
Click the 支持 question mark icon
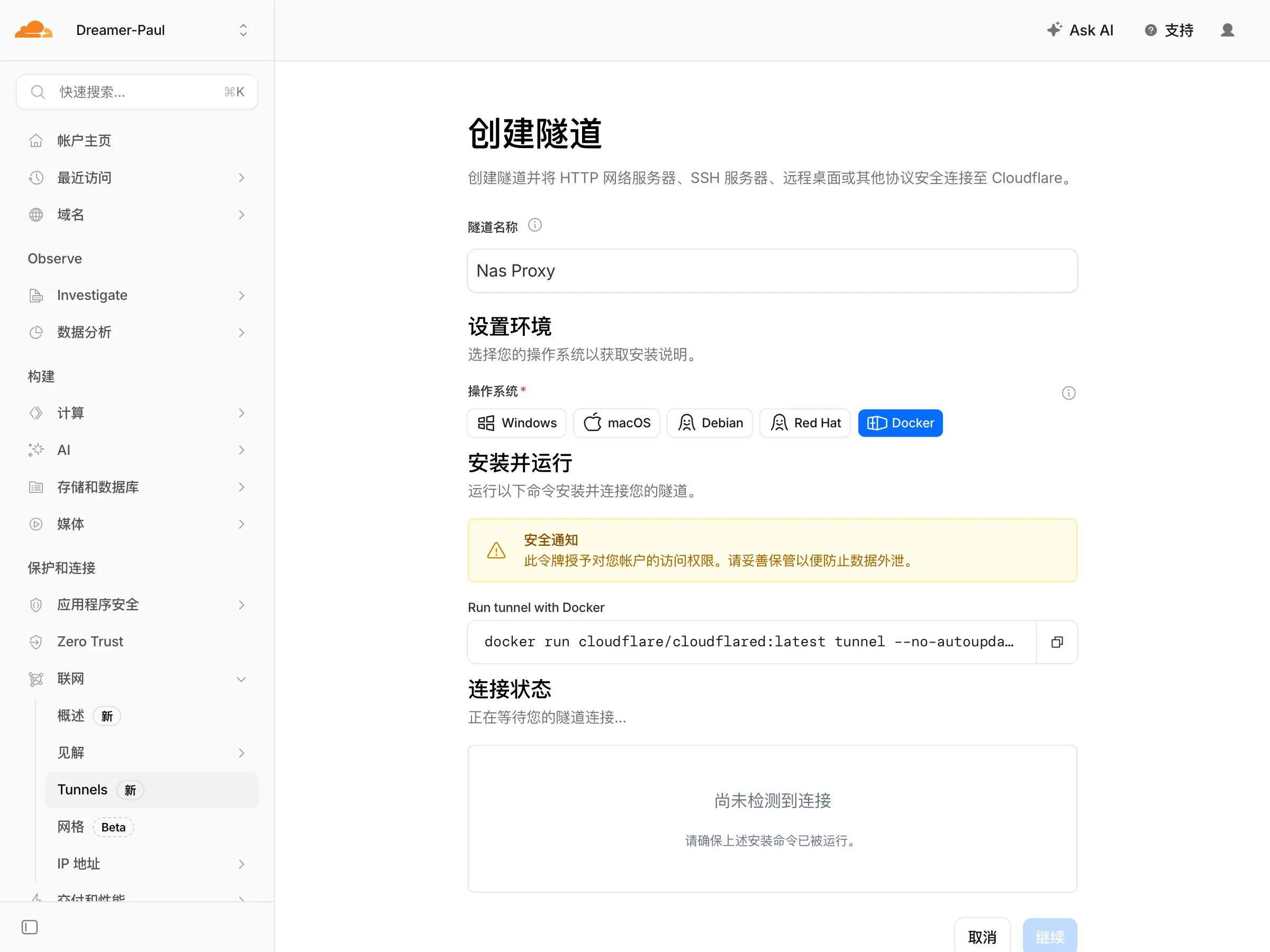[x=1150, y=31]
